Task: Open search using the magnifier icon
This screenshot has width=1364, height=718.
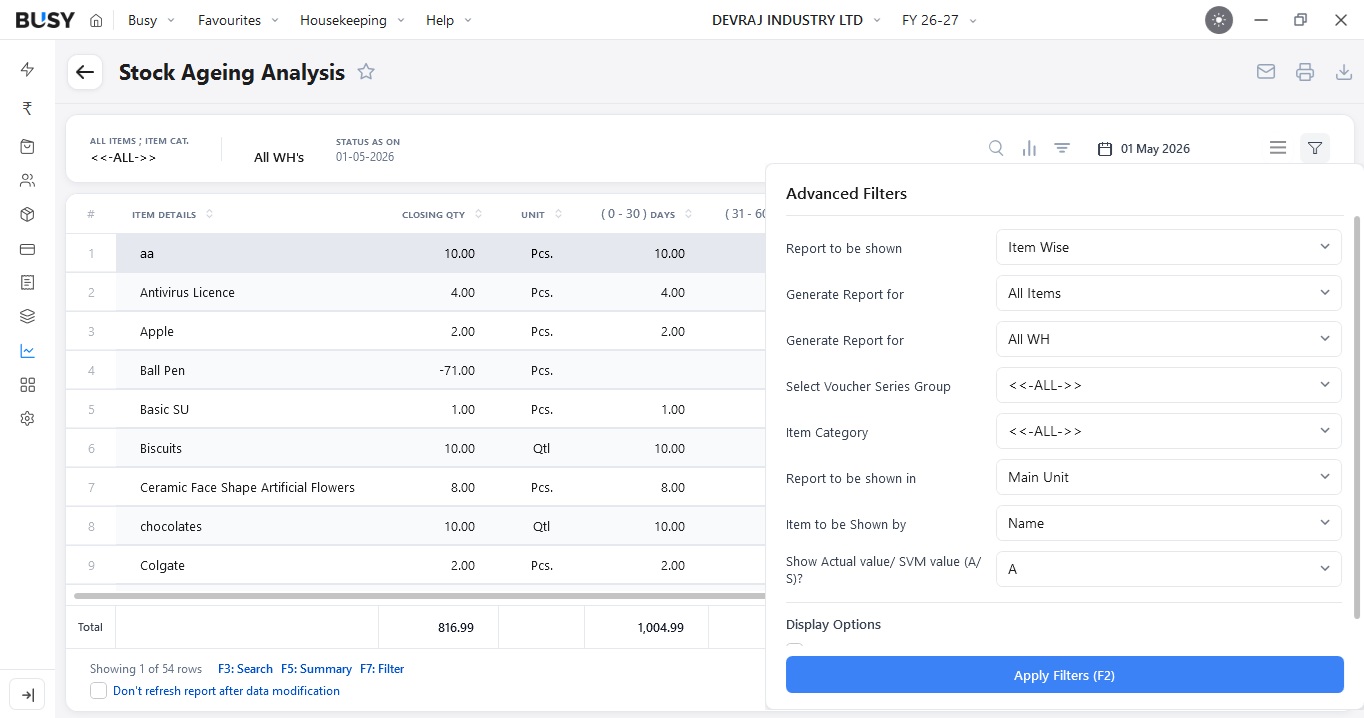Action: coord(996,148)
